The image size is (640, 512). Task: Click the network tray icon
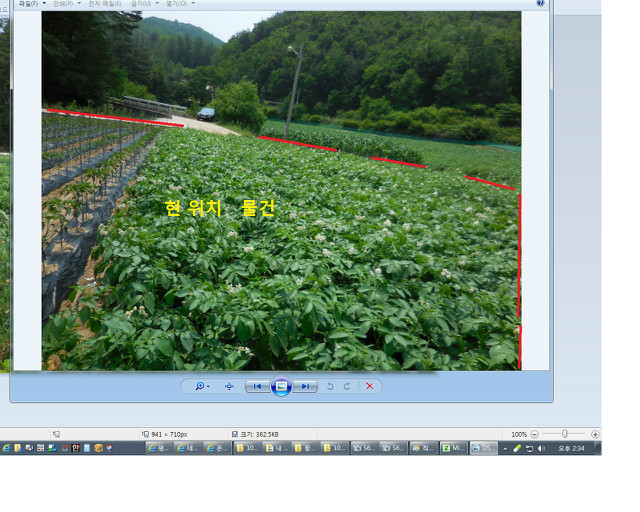(x=529, y=448)
